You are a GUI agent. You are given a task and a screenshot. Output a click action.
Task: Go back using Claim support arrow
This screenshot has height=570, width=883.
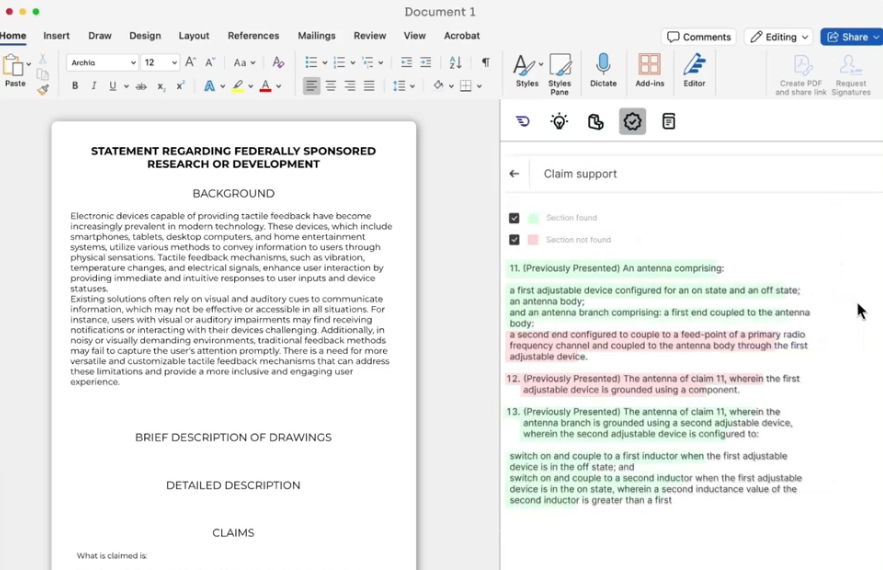(514, 174)
